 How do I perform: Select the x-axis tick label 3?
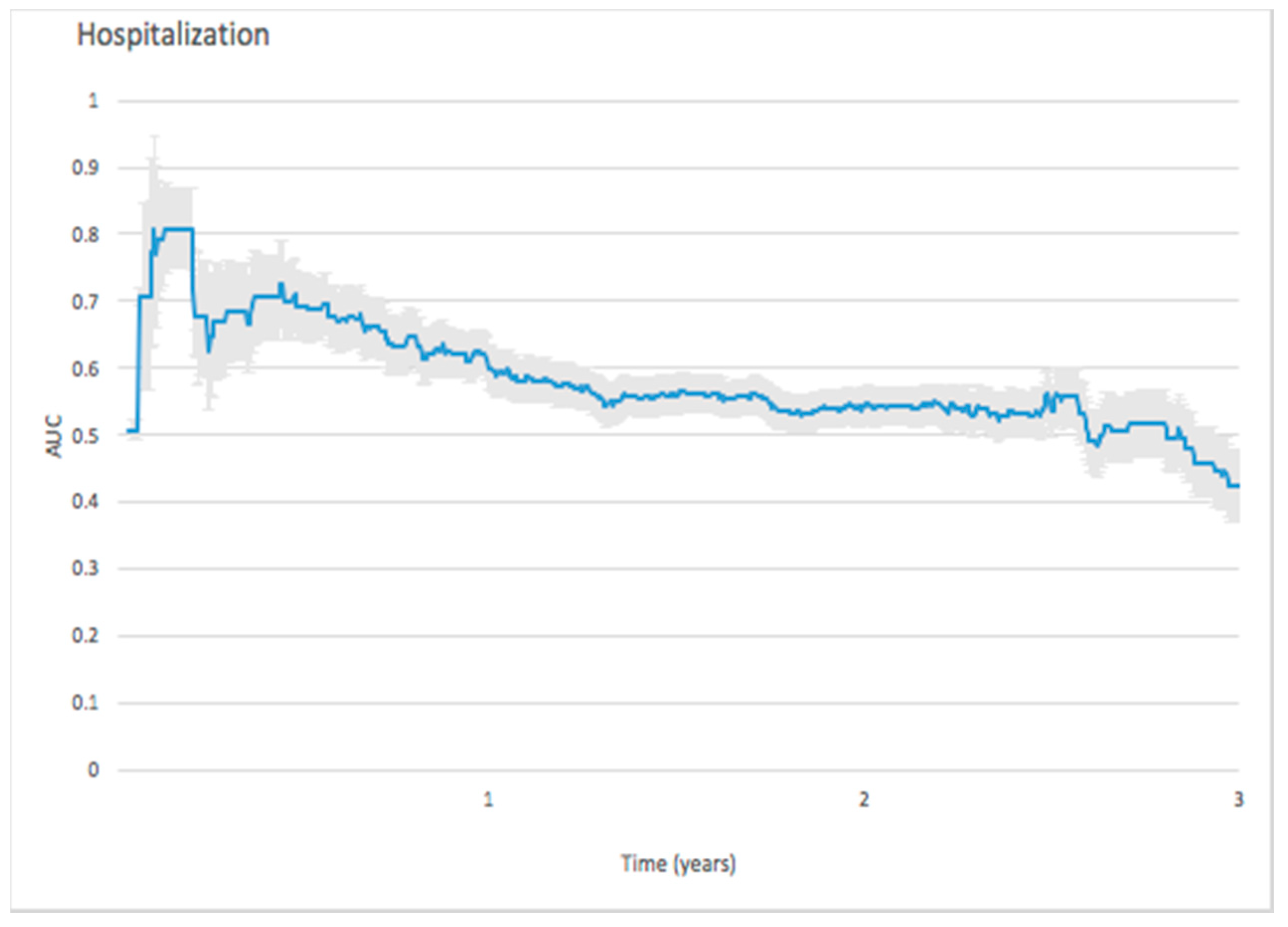click(x=1239, y=800)
